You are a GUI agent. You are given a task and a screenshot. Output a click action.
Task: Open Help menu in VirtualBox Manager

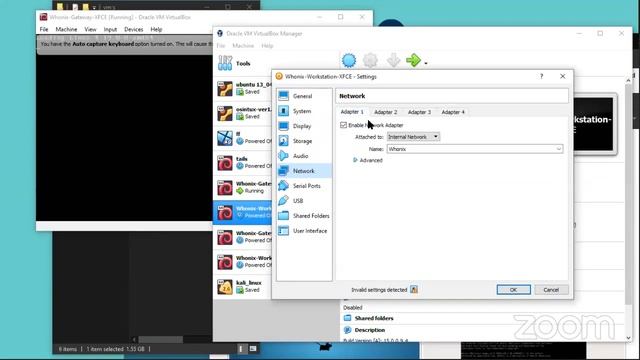coord(267,46)
